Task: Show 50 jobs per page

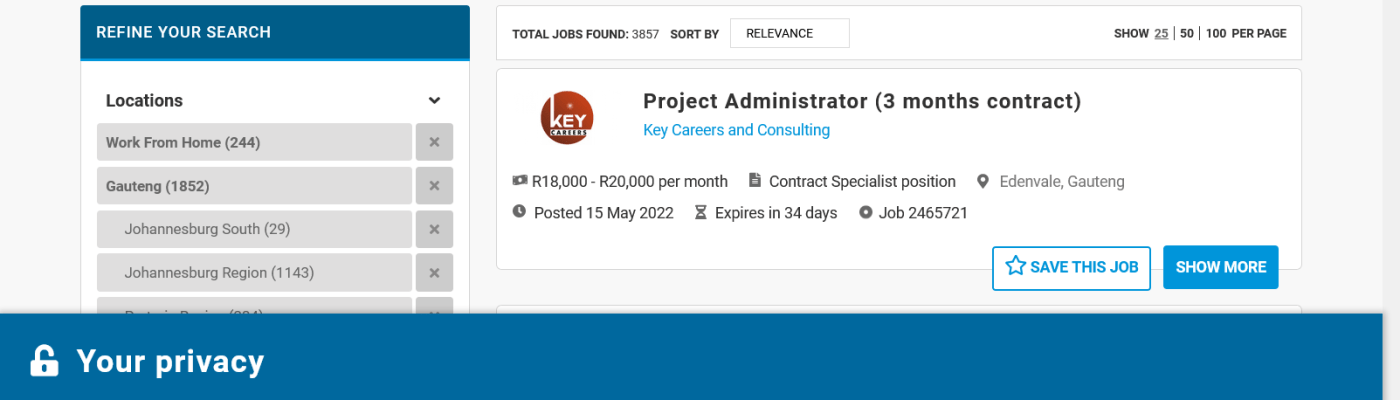Action: 1187,33
